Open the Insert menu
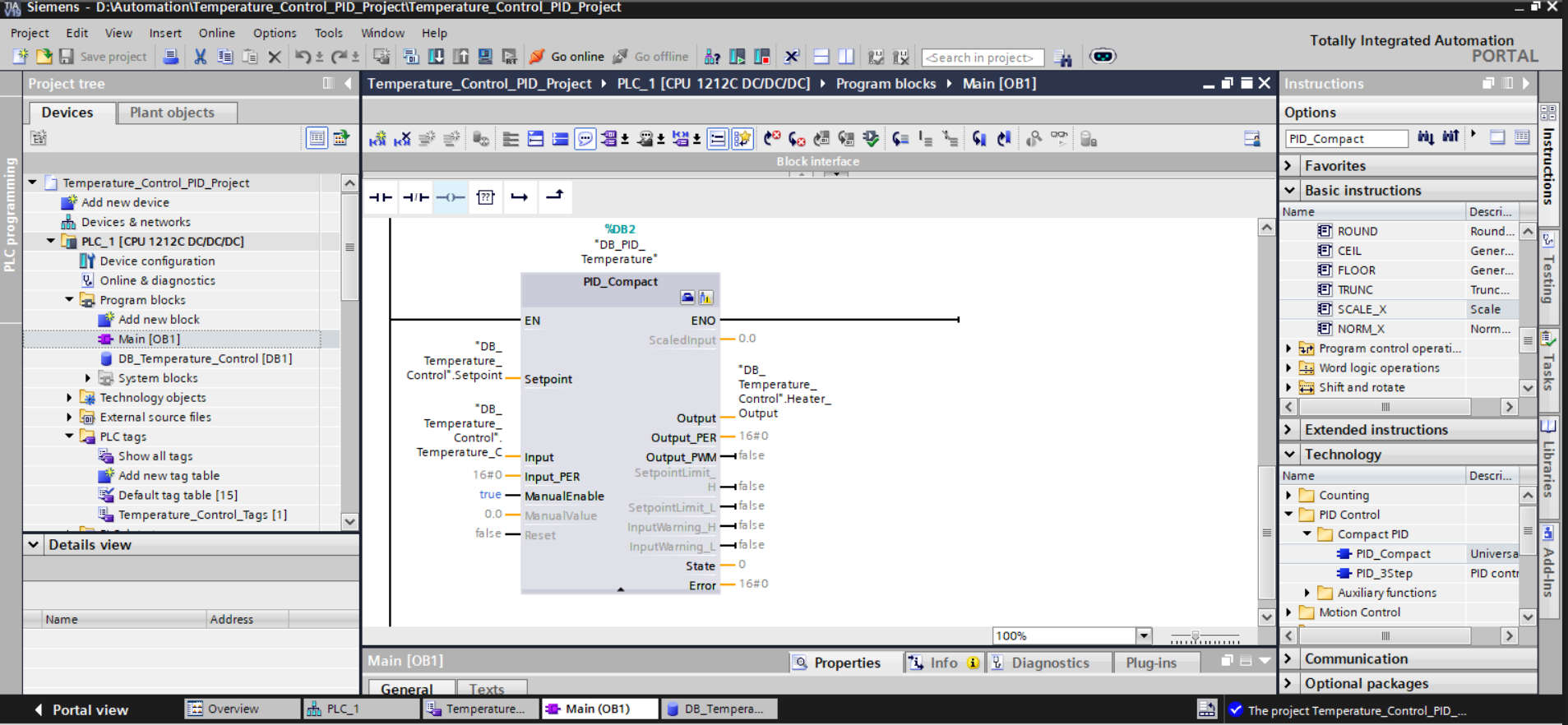Viewport: 1568px width, 725px height. (x=165, y=33)
